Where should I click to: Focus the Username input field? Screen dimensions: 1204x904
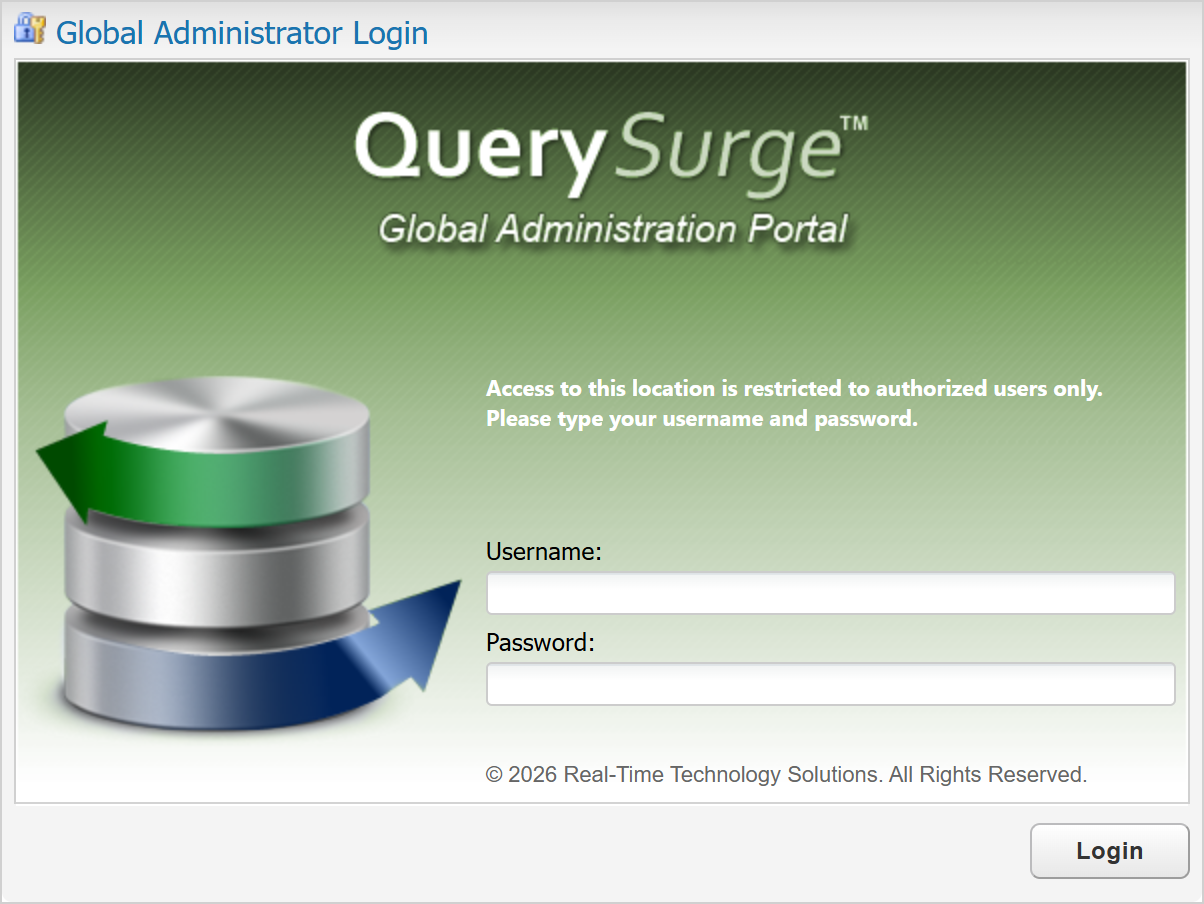[x=830, y=593]
